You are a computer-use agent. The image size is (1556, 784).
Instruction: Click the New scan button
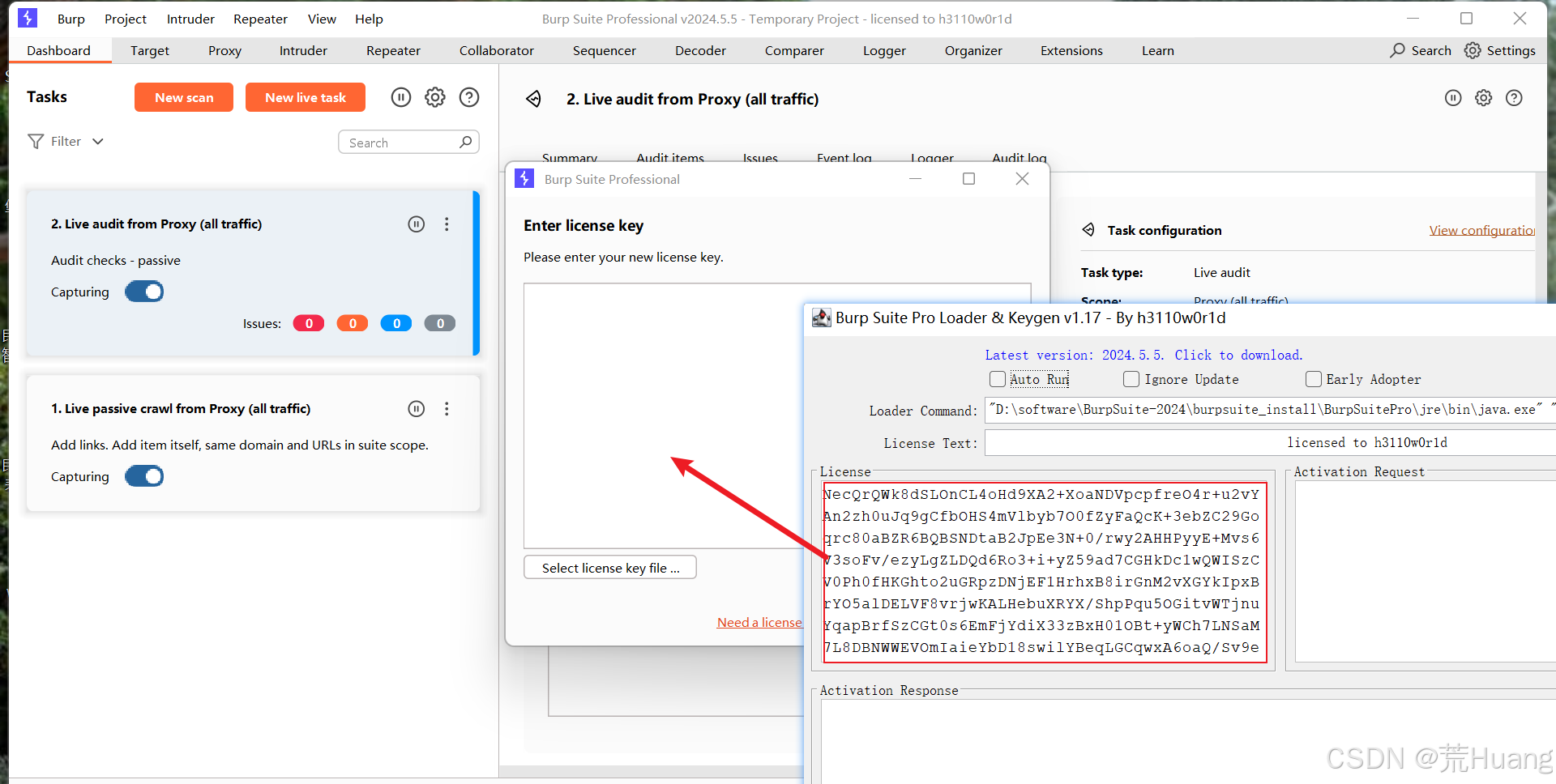tap(184, 97)
